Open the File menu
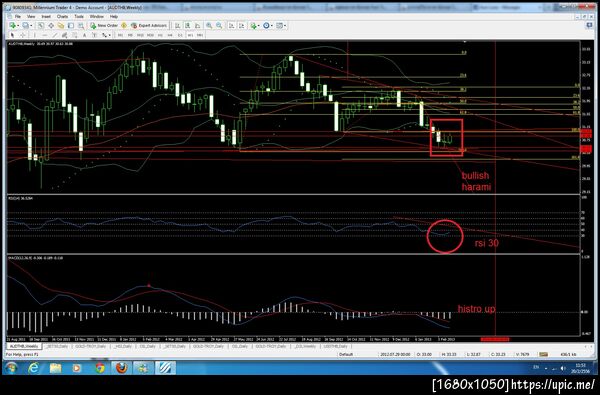This screenshot has width=600, height=395. [x=18, y=17]
